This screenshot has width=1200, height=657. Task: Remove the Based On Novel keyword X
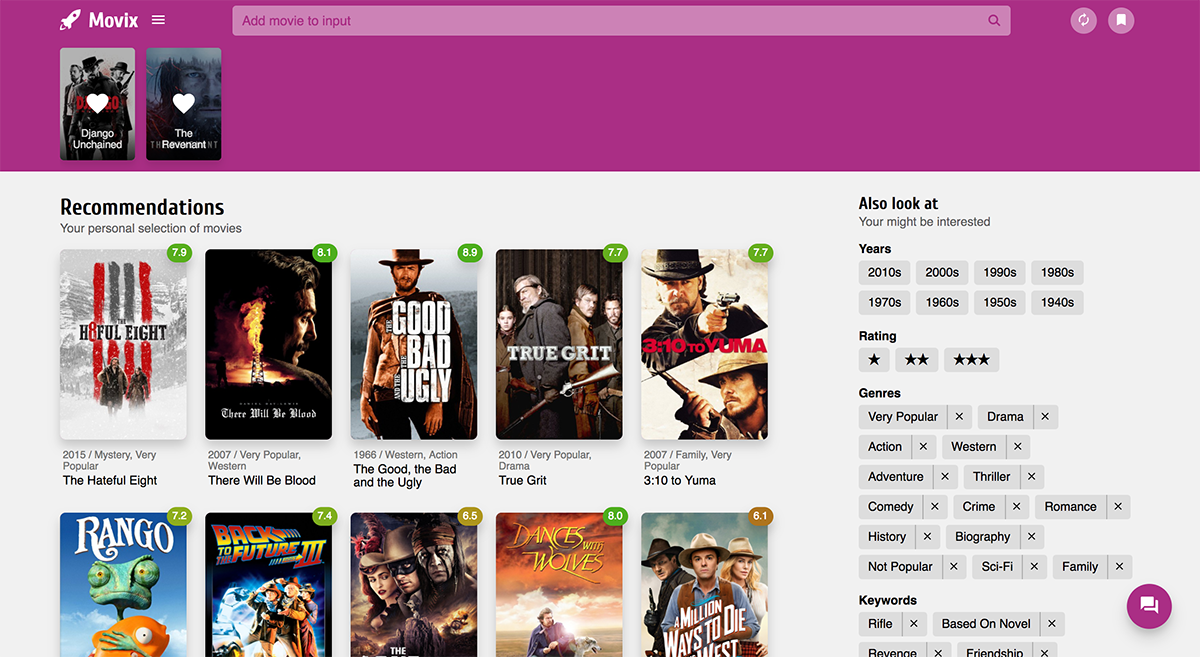1052,624
